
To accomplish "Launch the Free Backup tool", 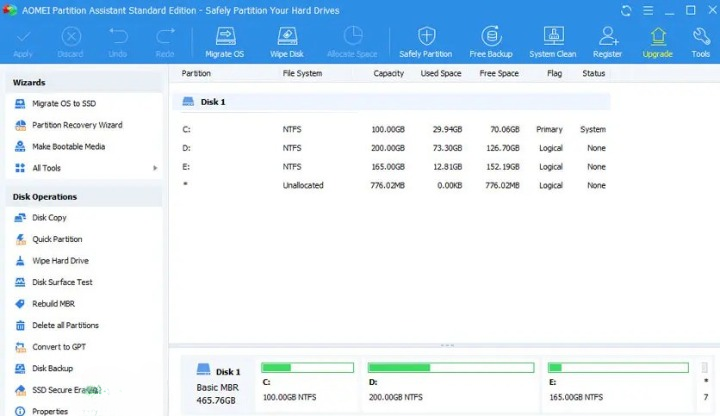I will 491,42.
